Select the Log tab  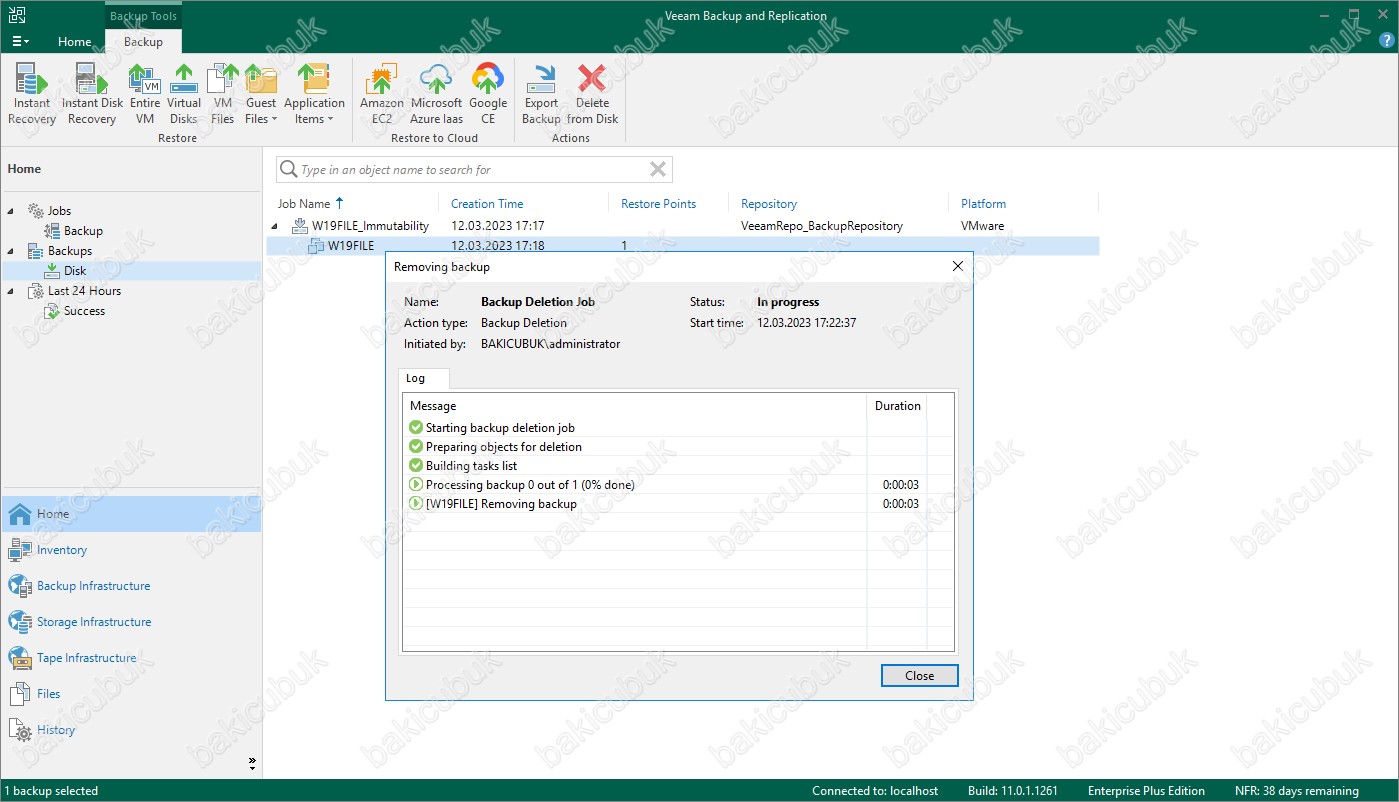[415, 378]
